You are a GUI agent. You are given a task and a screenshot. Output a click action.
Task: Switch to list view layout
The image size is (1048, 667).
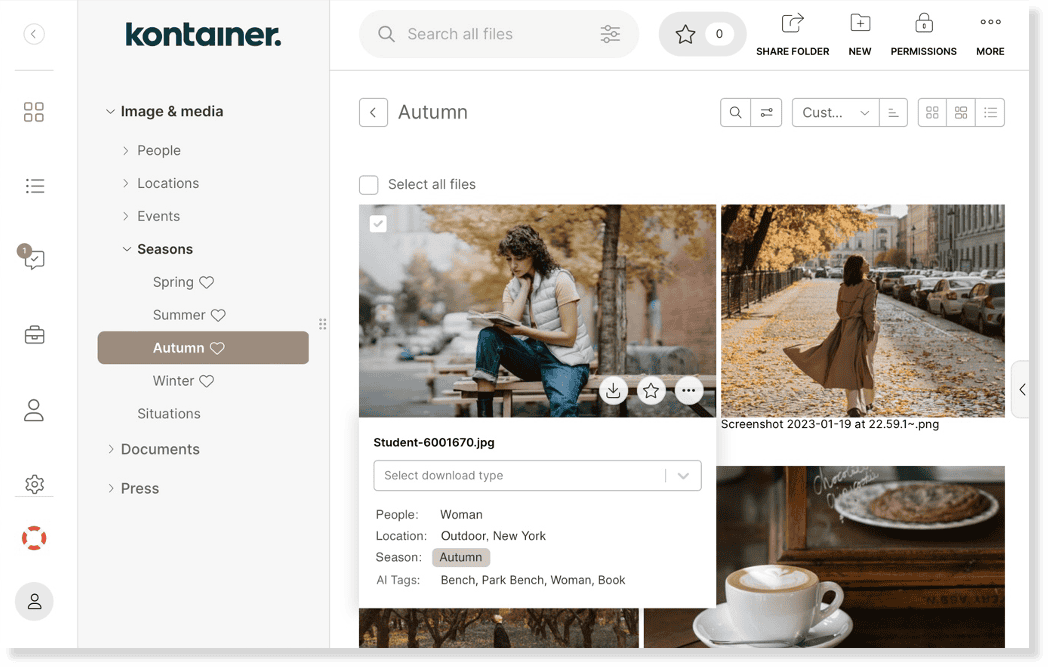tap(990, 113)
